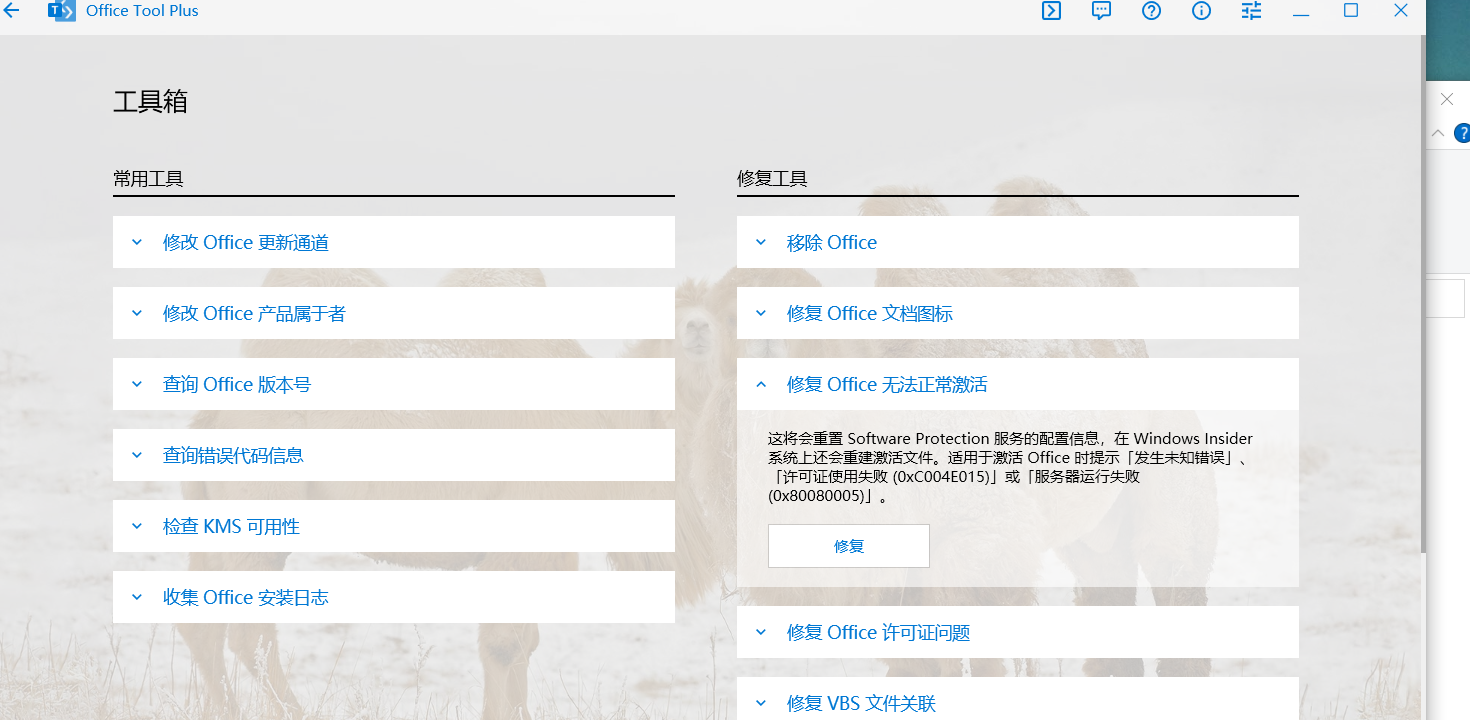
Task: Click the 修复 Office 许可证问题 title
Action: tap(878, 632)
